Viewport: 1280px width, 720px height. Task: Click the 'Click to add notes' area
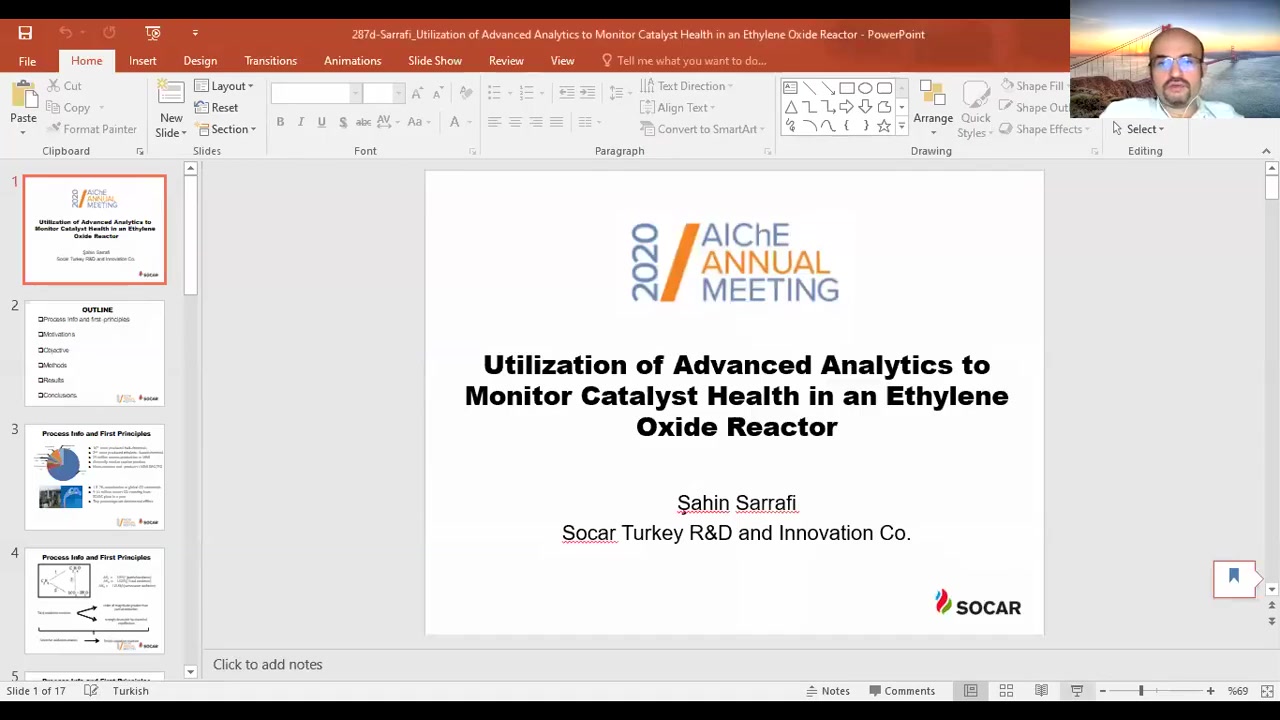pos(267,664)
